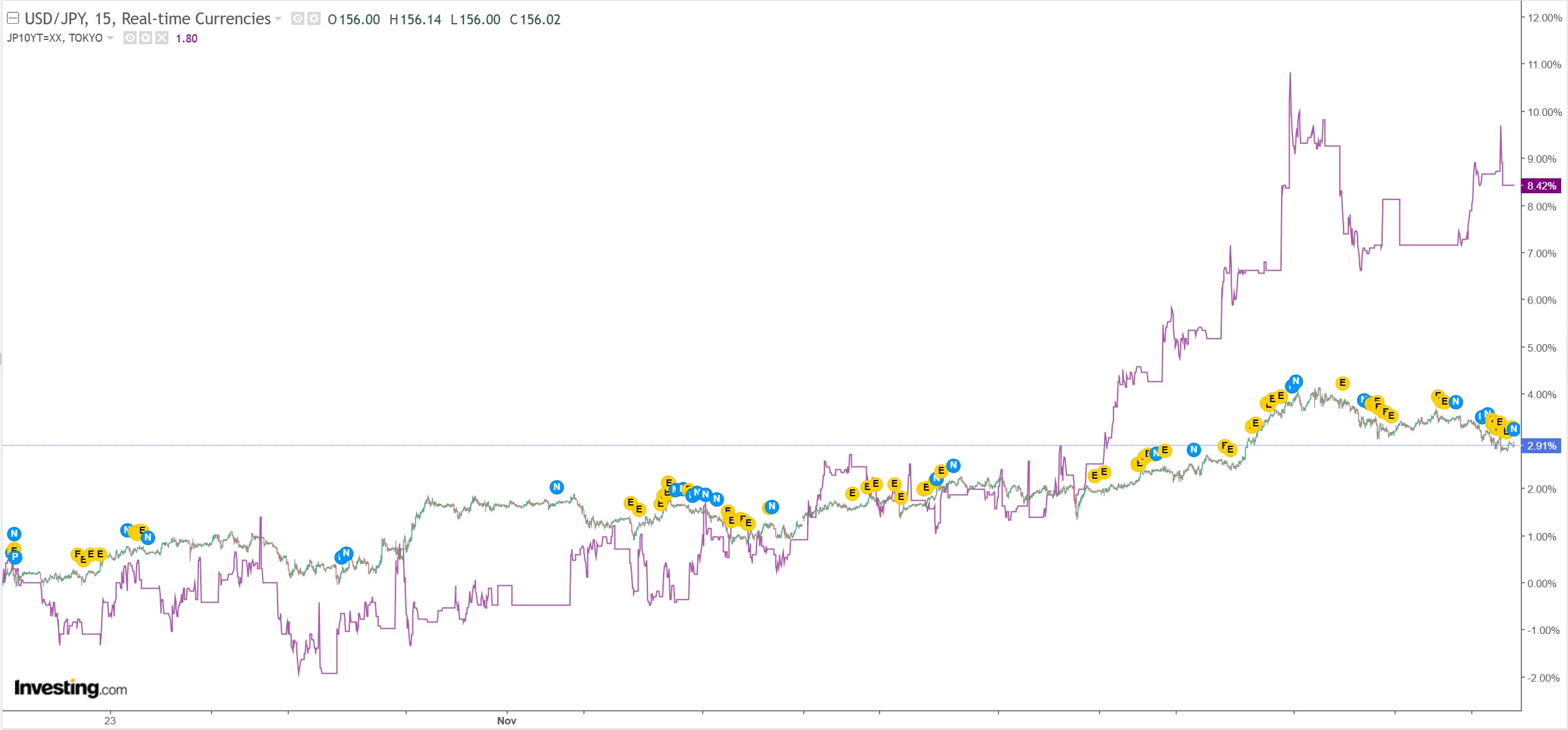This screenshot has height=730, width=1568.
Task: Click the rightmost N news marker
Action: click(1513, 429)
